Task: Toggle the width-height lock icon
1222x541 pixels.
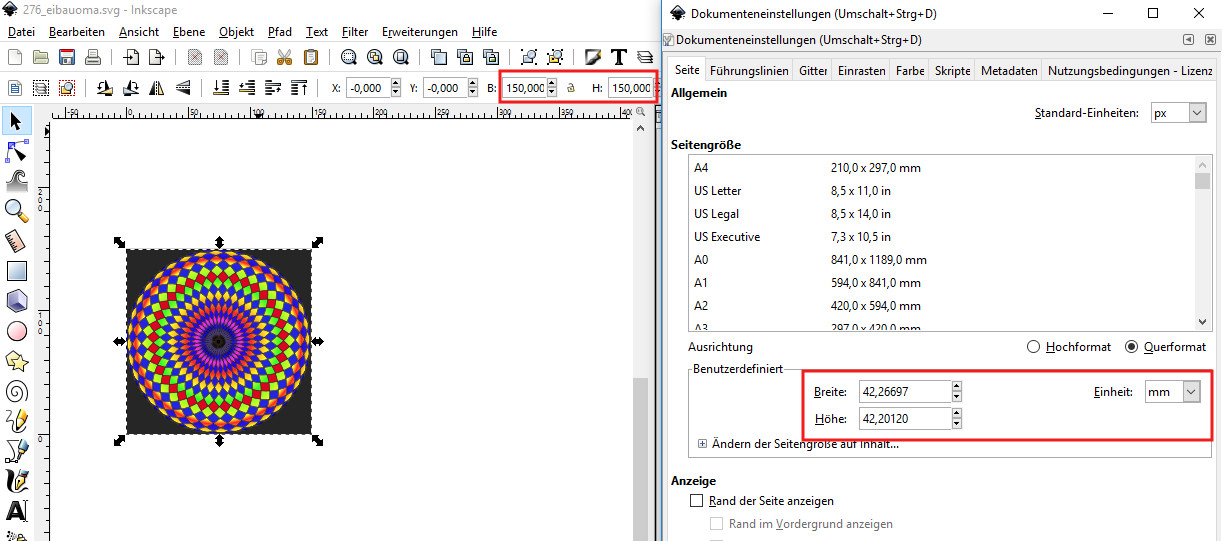Action: (571, 88)
